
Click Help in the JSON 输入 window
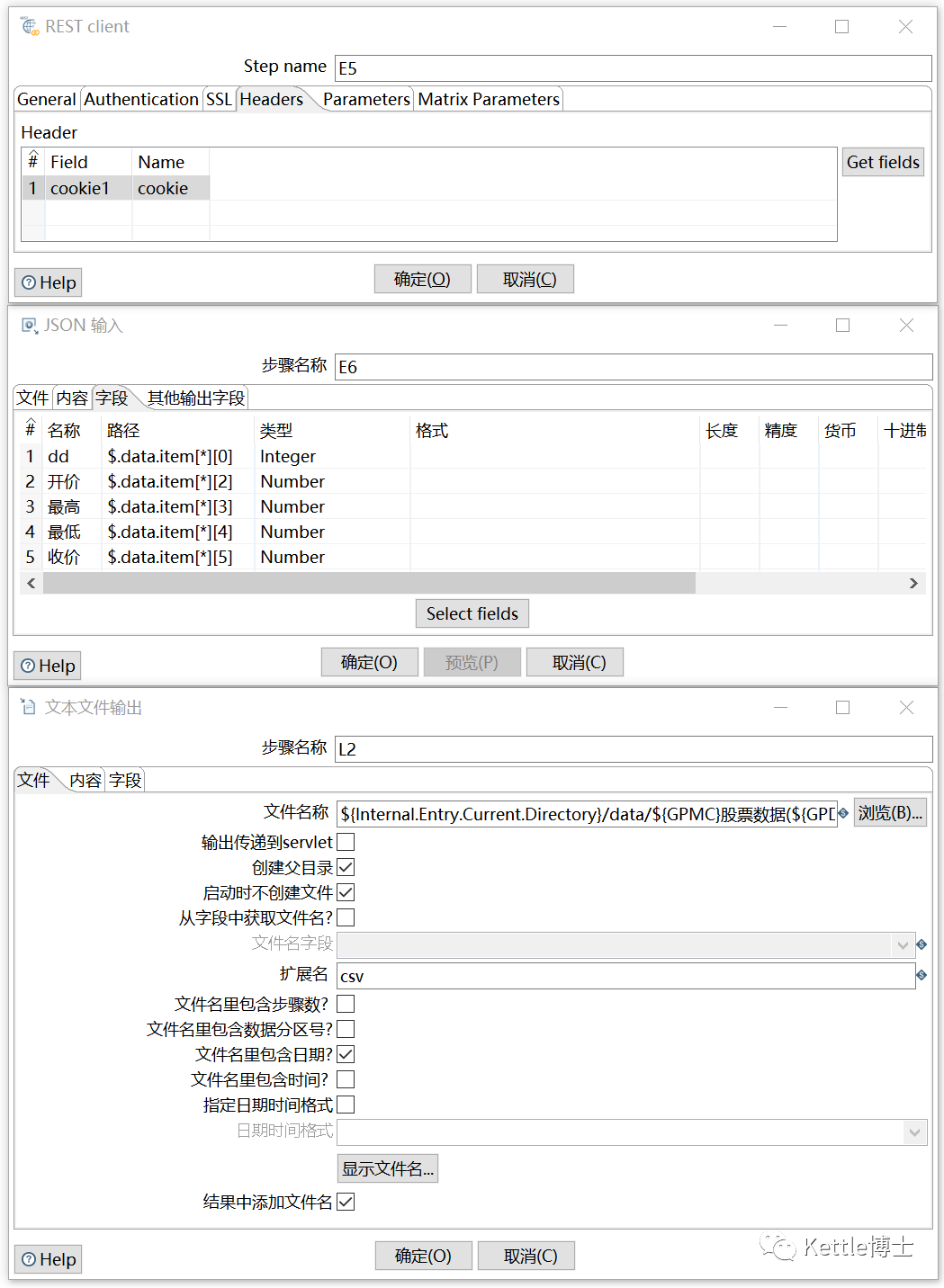tap(48, 666)
